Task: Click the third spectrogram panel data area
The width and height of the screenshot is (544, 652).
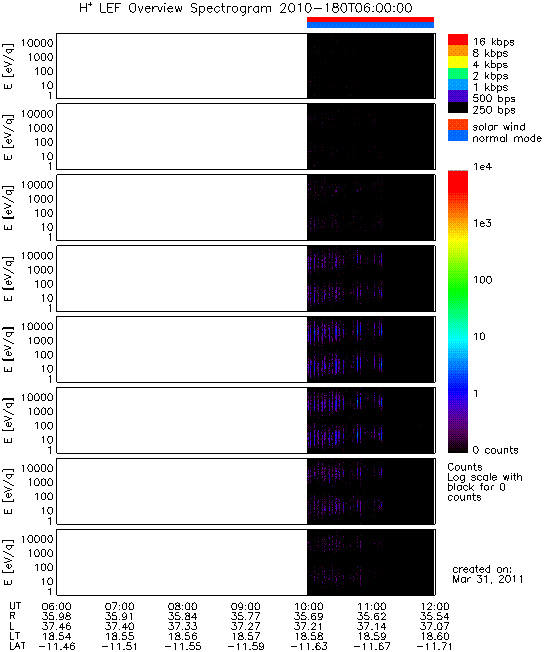Action: tap(246, 208)
